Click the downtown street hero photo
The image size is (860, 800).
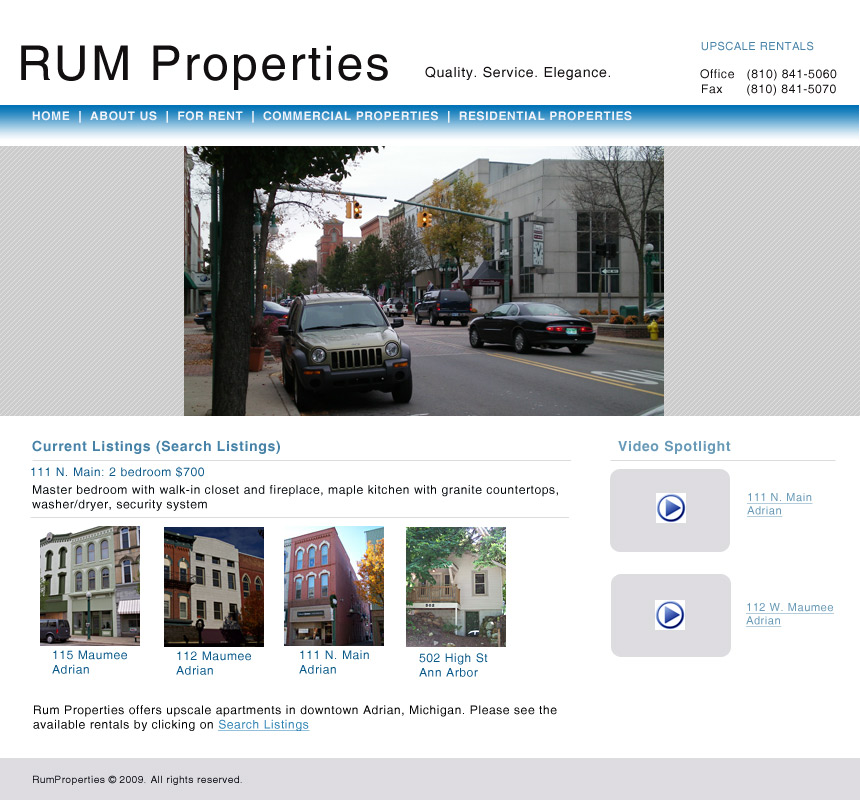coord(424,281)
